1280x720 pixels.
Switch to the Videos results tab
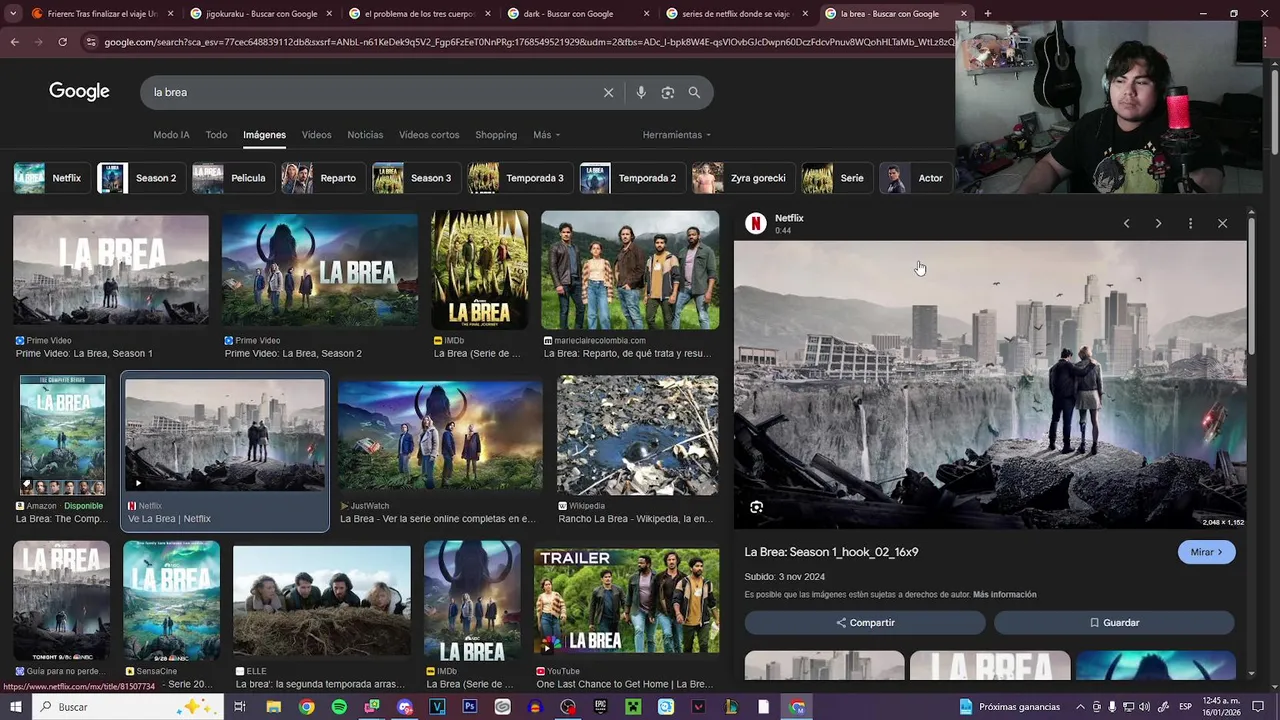[316, 135]
